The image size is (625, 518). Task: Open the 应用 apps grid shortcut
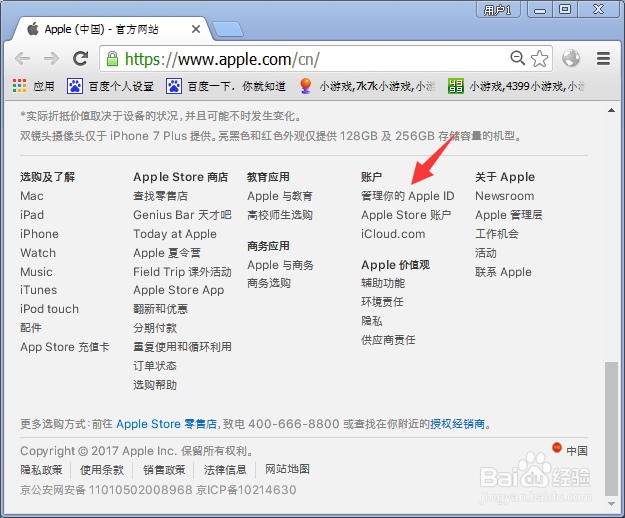[33, 86]
